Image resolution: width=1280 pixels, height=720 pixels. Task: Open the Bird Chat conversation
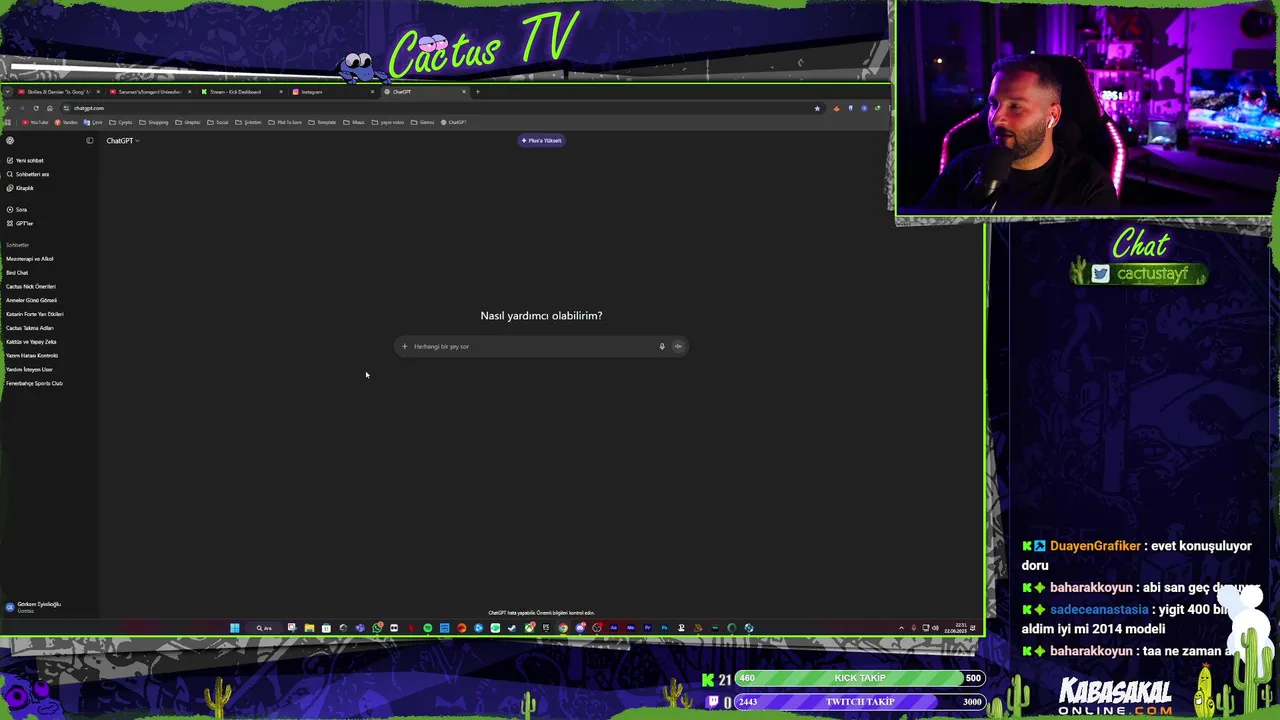pos(17,273)
